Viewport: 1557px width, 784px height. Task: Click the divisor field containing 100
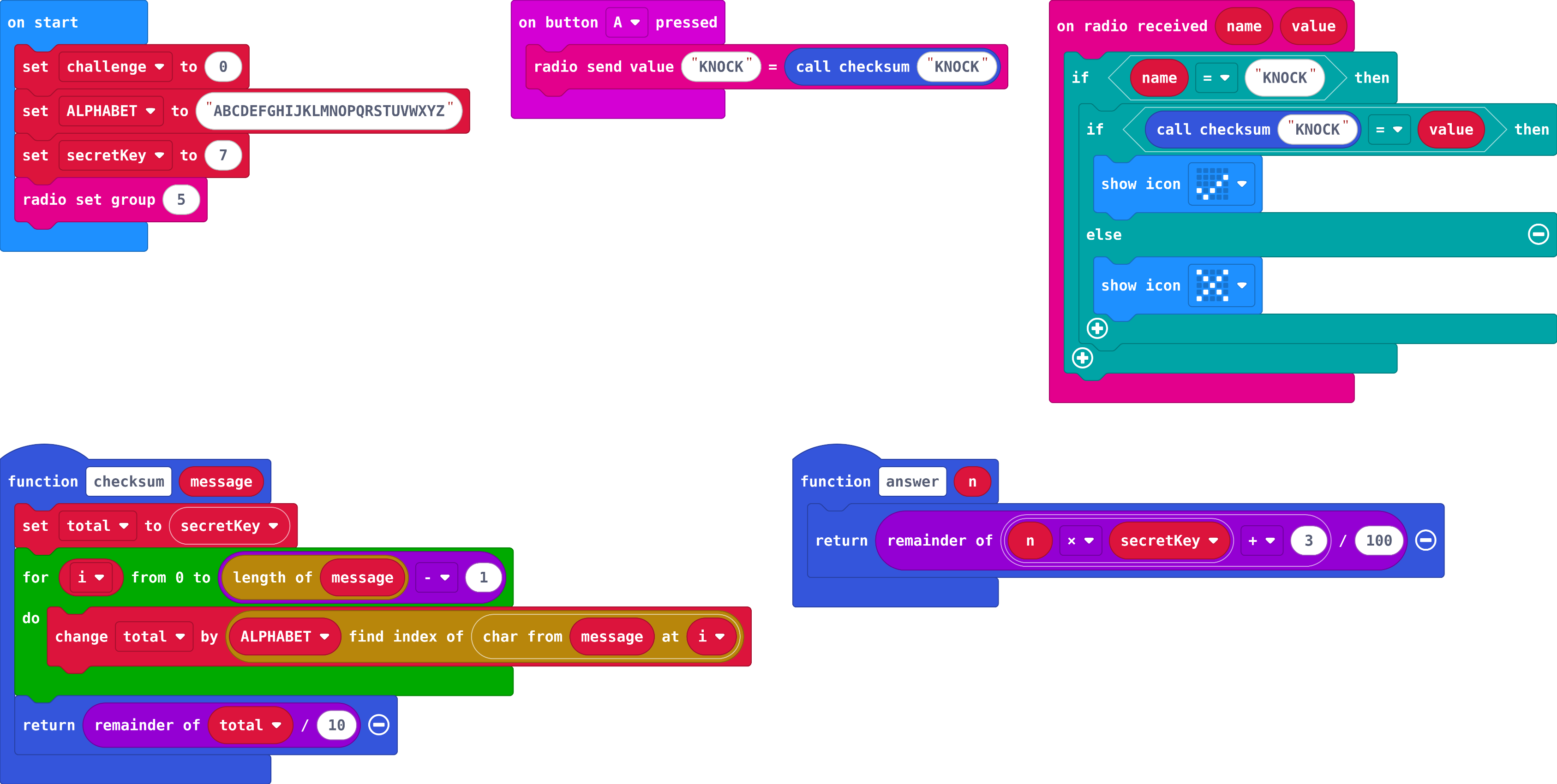(1379, 541)
